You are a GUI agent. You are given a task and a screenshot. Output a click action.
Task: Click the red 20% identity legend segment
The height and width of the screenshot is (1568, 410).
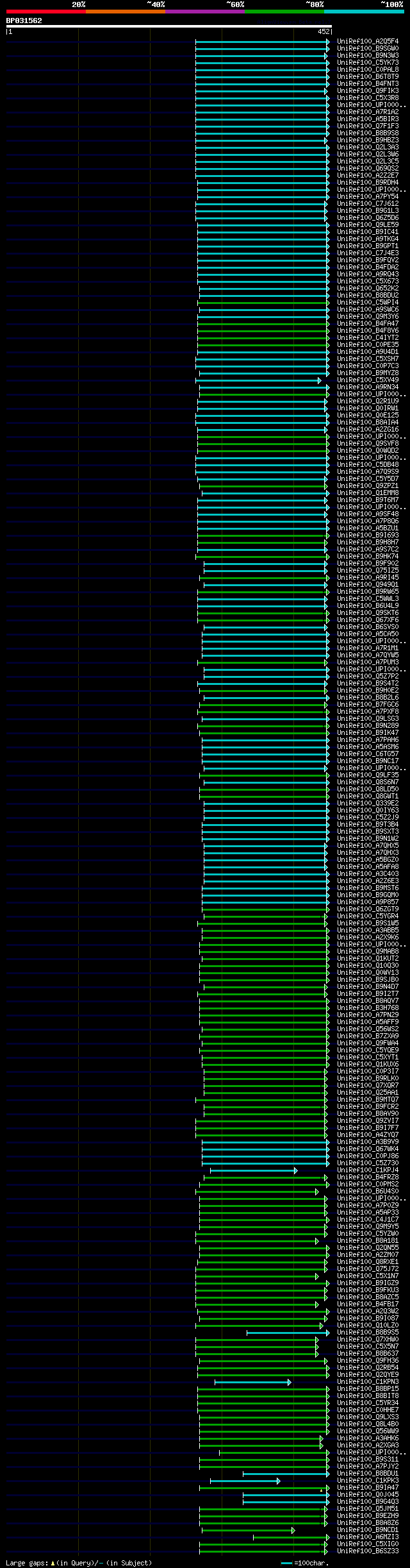(46, 12)
